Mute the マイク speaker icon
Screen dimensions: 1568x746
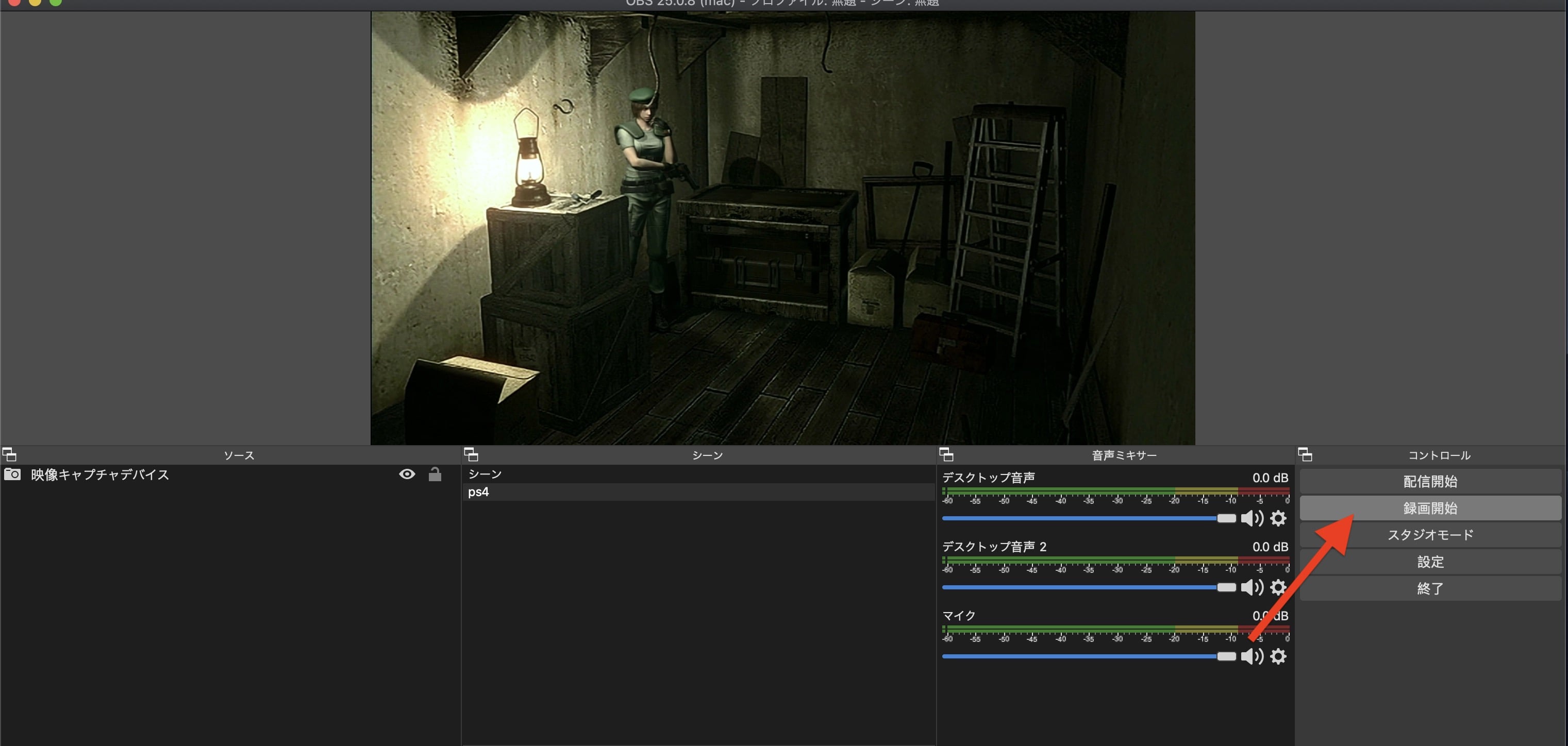(x=1252, y=656)
